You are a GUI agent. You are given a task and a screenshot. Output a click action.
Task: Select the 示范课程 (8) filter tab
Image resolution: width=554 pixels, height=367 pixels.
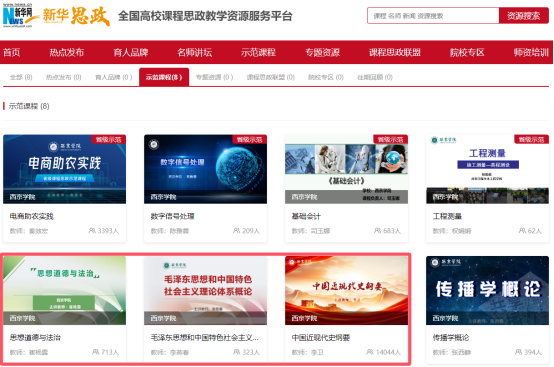click(164, 77)
